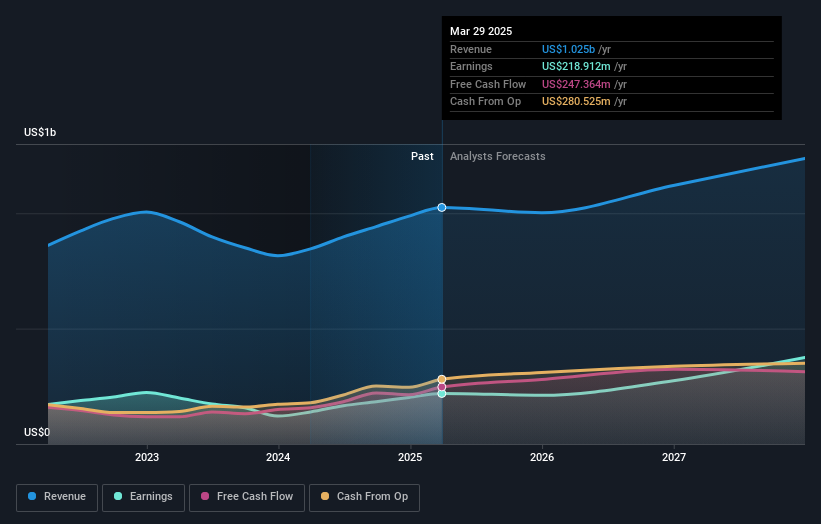The width and height of the screenshot is (821, 524).
Task: Click the 2026 x-axis label
Action: click(x=542, y=457)
